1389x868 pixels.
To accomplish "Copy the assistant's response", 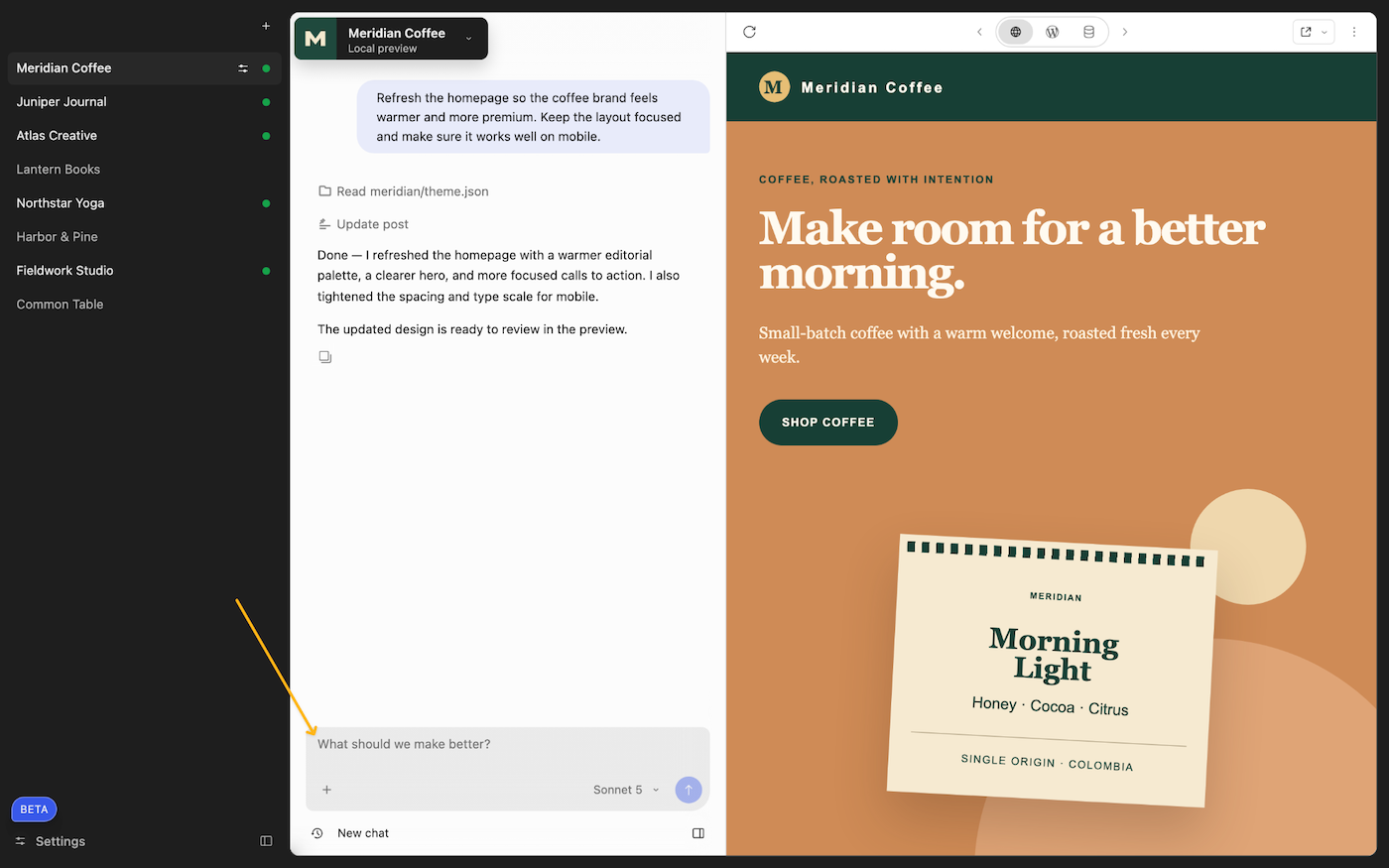I will coord(325,357).
